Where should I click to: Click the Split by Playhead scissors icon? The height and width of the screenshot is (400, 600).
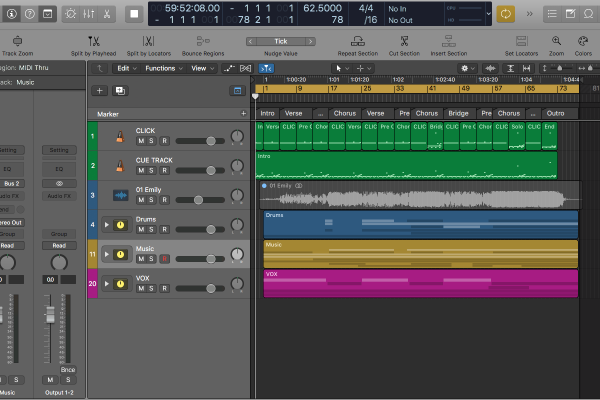[x=96, y=41]
